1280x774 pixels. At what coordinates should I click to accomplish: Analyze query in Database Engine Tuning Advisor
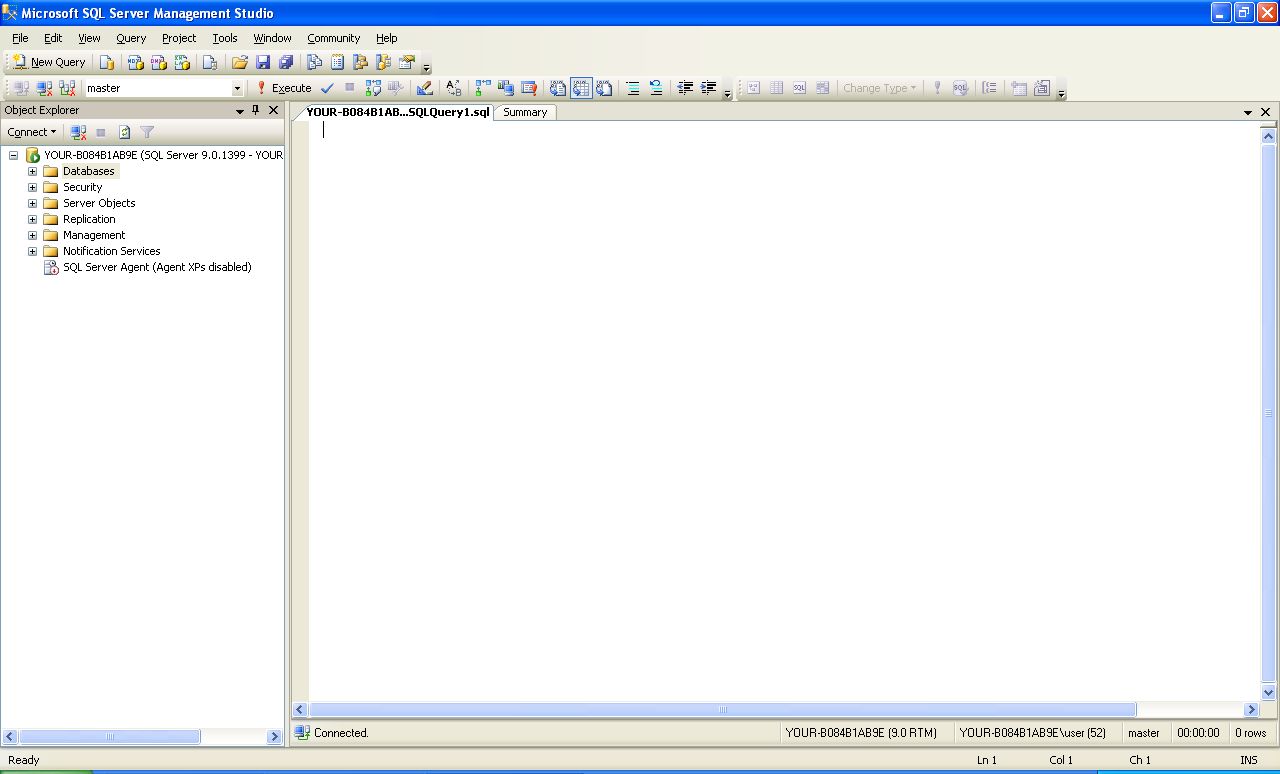coord(396,88)
